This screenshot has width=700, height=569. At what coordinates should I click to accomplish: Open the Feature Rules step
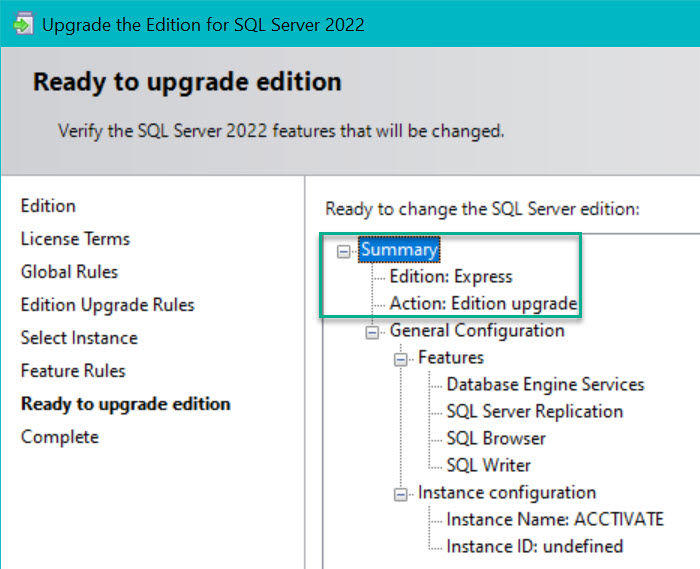(73, 371)
